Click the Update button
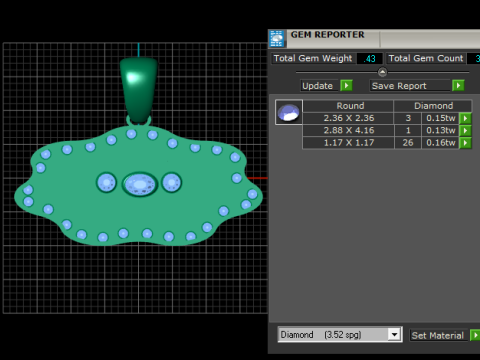This screenshot has height=360, width=480. point(320,86)
